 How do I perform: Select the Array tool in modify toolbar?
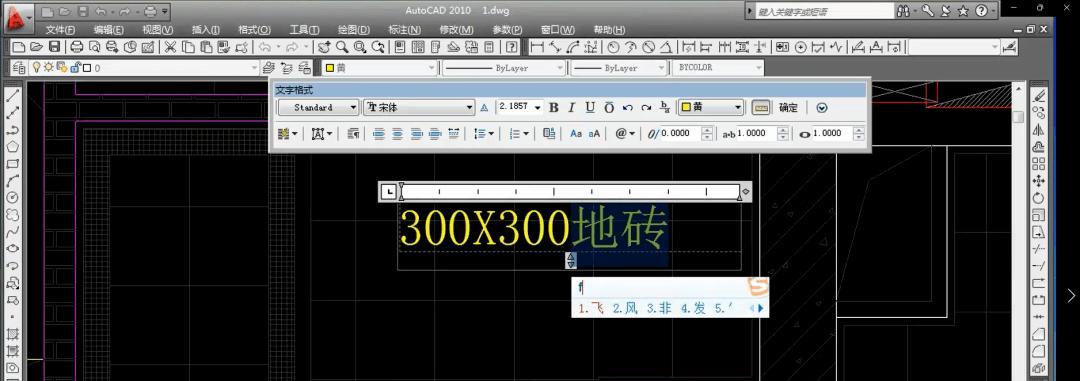click(x=1039, y=164)
